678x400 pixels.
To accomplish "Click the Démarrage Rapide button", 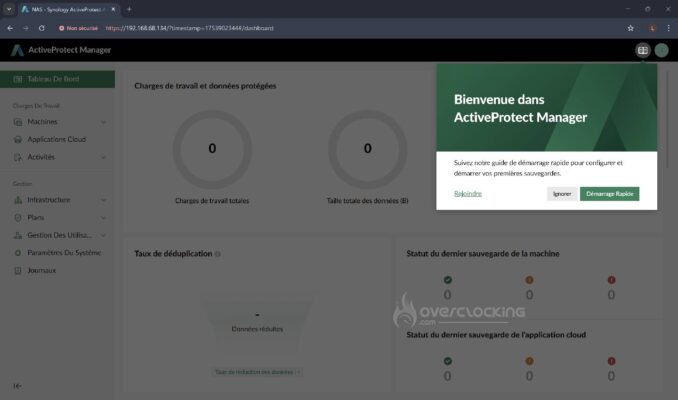I will coord(609,194).
